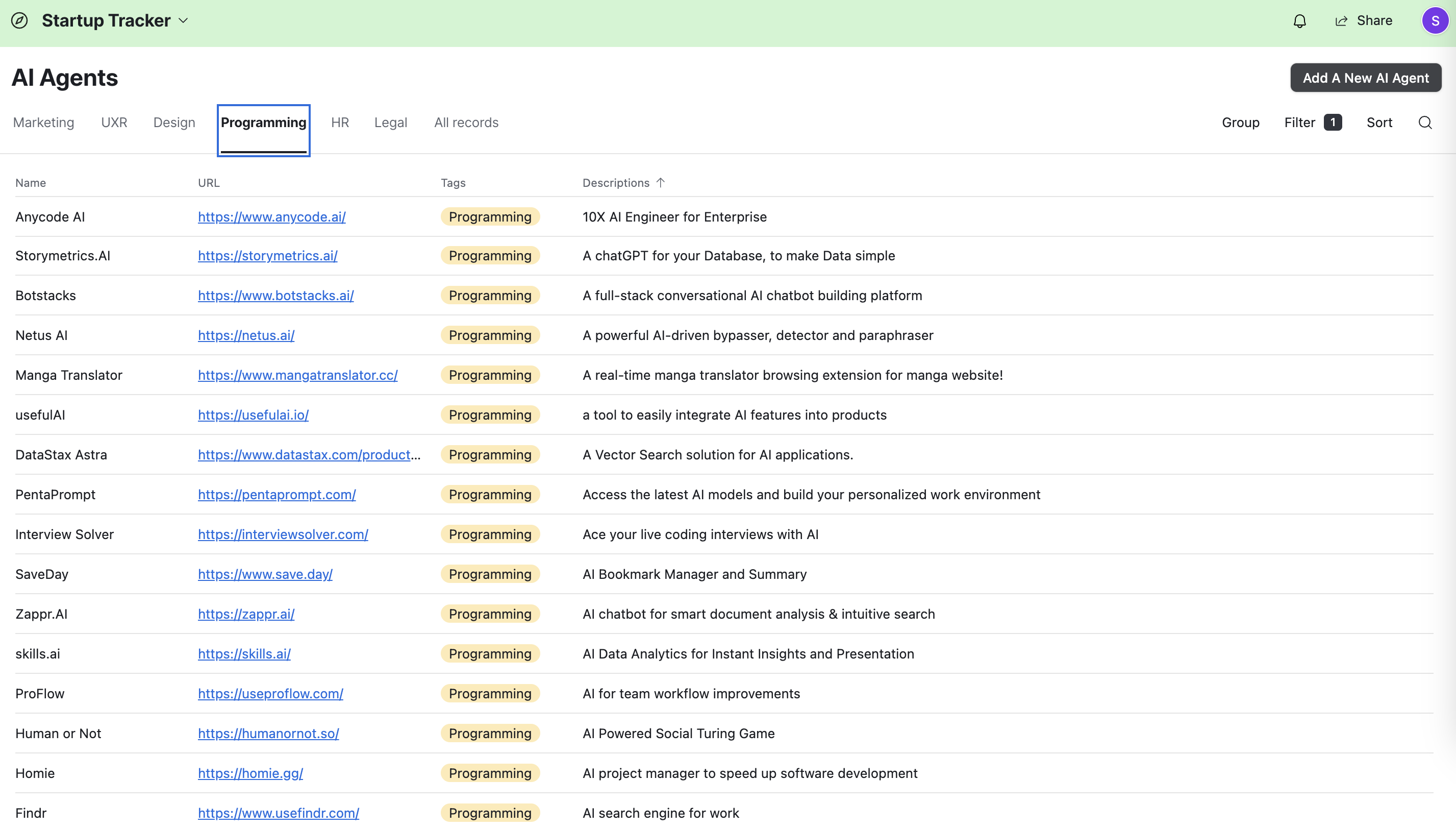Click the compass icon beside Startup Tracker
The width and height of the screenshot is (1456, 829).
click(x=19, y=20)
